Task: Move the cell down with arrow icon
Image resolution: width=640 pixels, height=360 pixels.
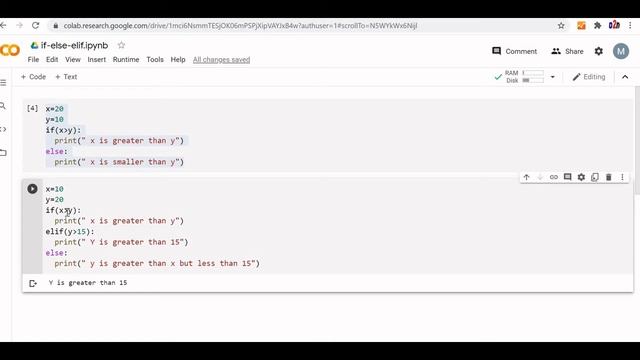Action: (x=540, y=177)
